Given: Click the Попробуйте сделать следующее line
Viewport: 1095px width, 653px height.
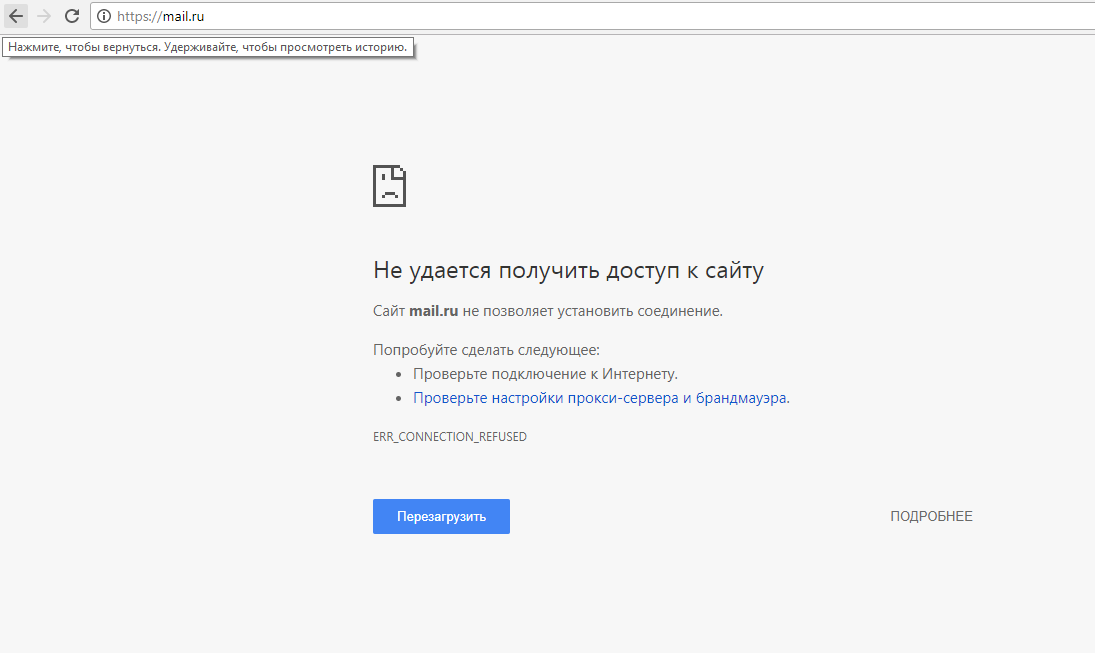Looking at the screenshot, I should [x=486, y=350].
